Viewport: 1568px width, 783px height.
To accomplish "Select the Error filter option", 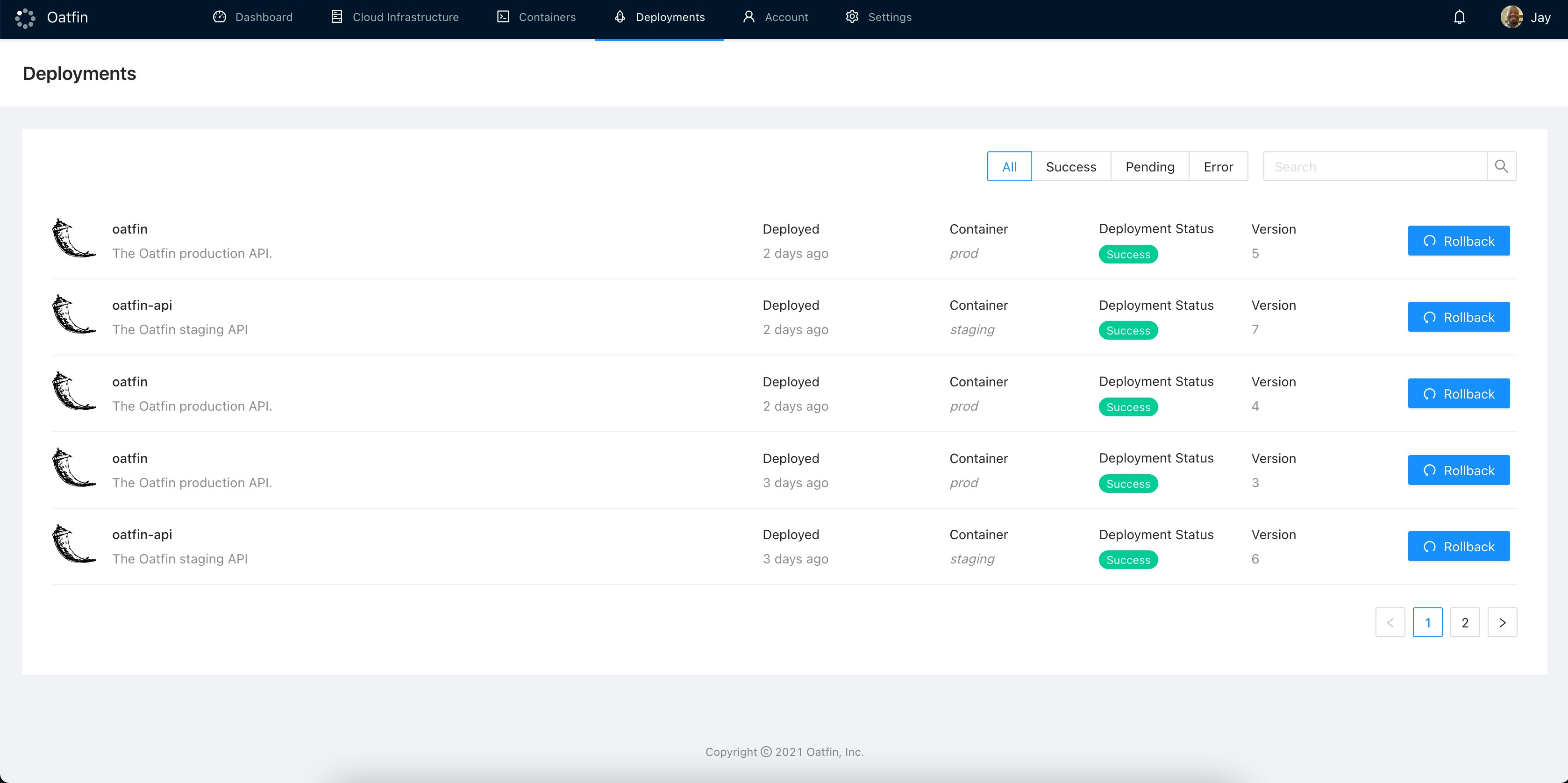I will click(x=1218, y=166).
